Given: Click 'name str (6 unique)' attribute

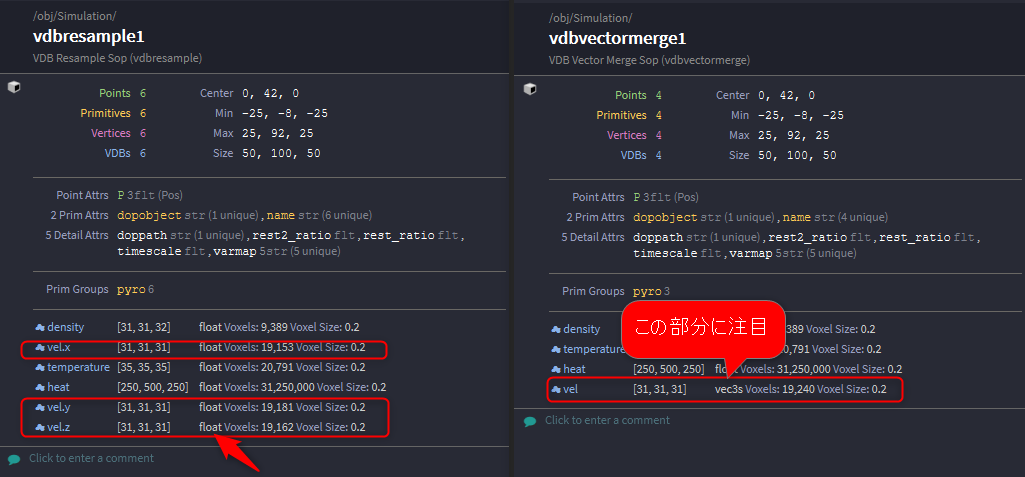Looking at the screenshot, I should pos(320,216).
